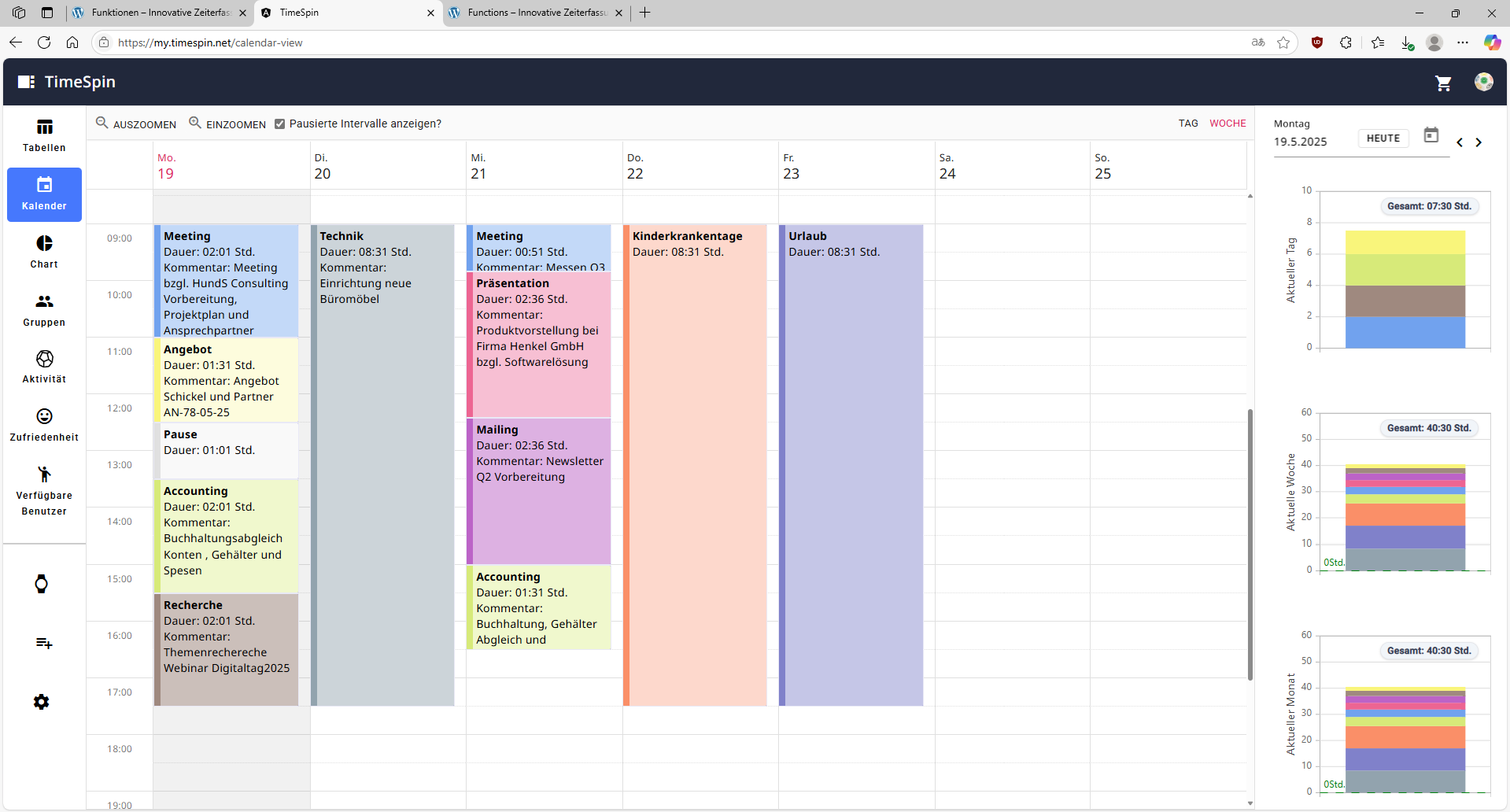Open the Chart view in sidebar
1510x812 pixels.
(x=44, y=252)
